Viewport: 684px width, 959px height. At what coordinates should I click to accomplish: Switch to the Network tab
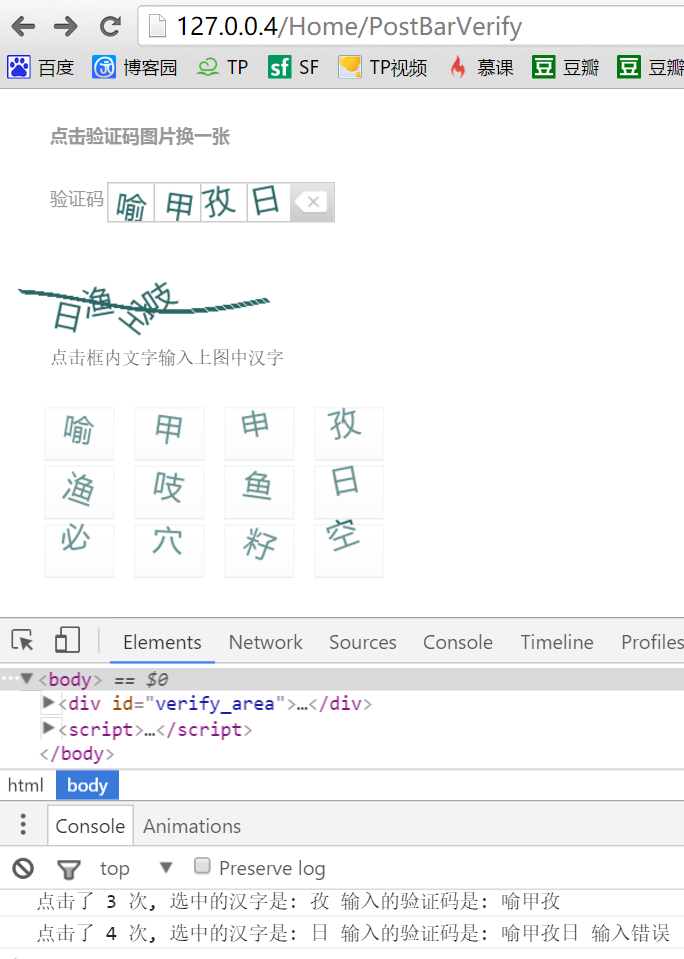click(x=266, y=642)
